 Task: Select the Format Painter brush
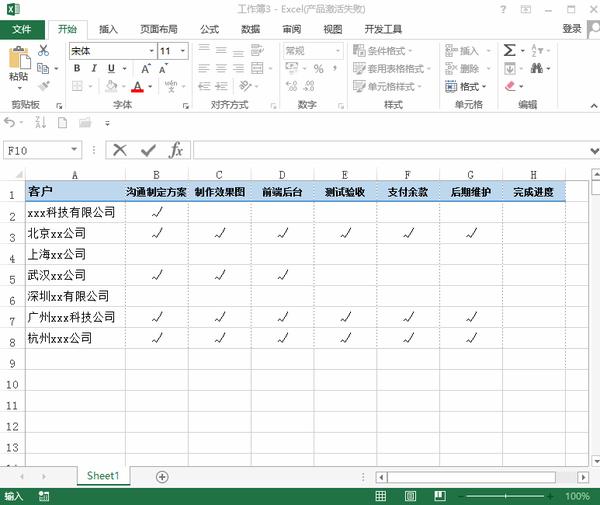44,86
